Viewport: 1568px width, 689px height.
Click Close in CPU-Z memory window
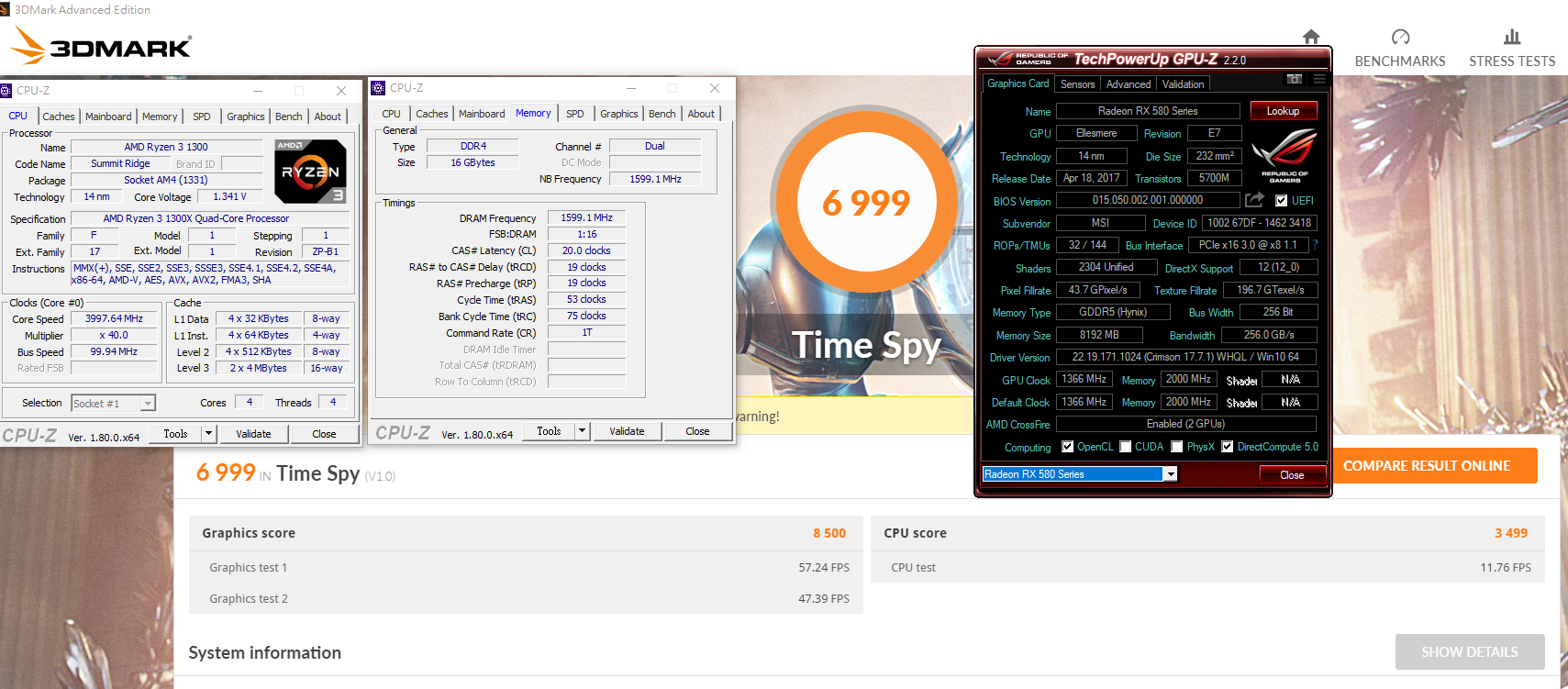click(697, 431)
